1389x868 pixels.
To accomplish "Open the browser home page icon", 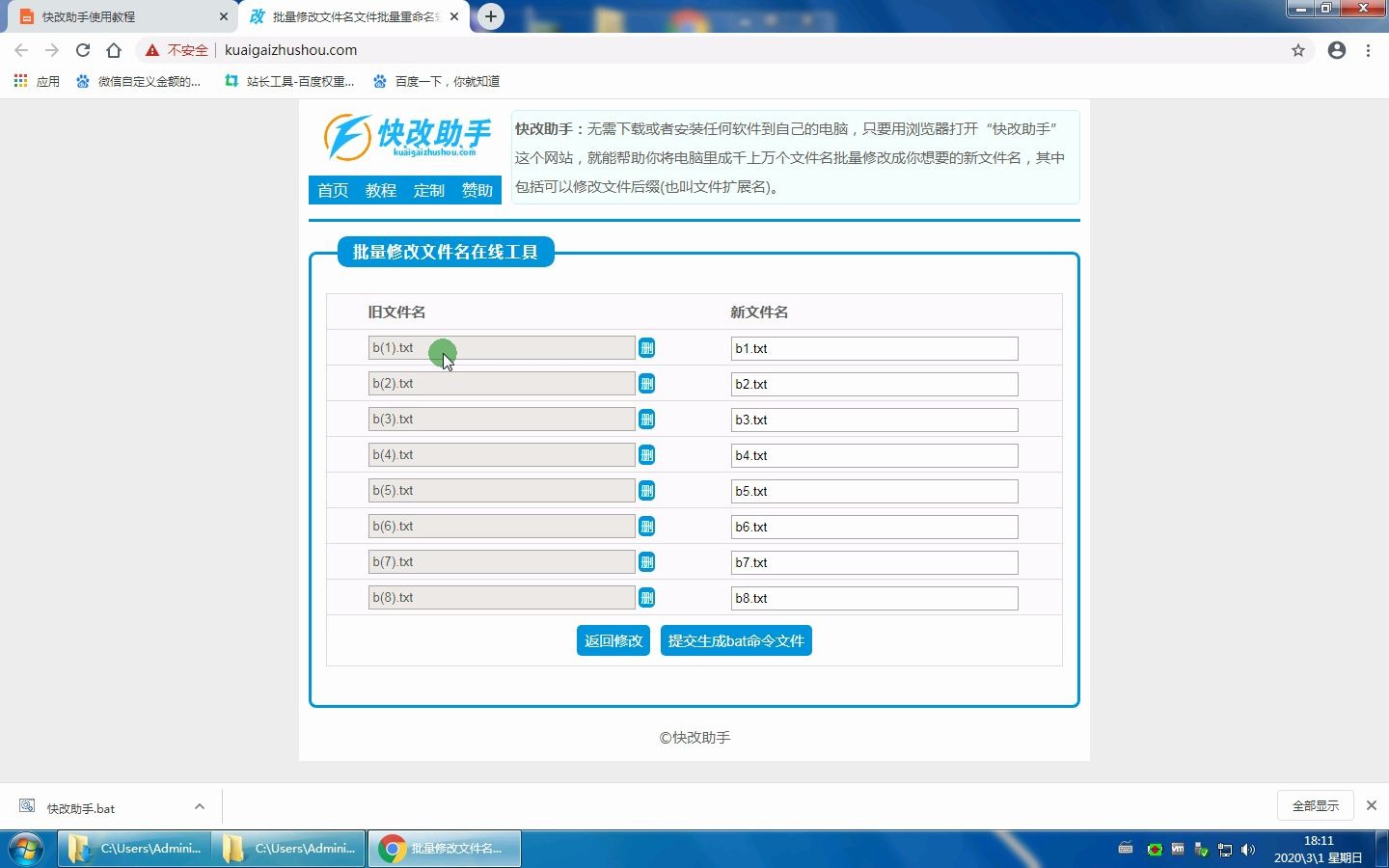I will click(114, 50).
